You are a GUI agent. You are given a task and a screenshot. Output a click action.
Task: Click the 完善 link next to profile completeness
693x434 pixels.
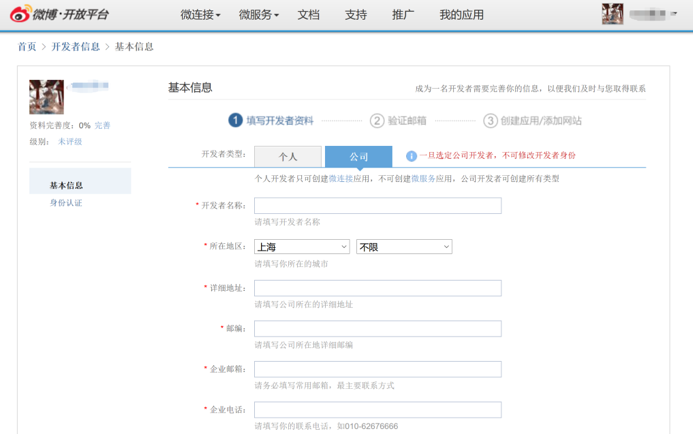click(x=103, y=126)
